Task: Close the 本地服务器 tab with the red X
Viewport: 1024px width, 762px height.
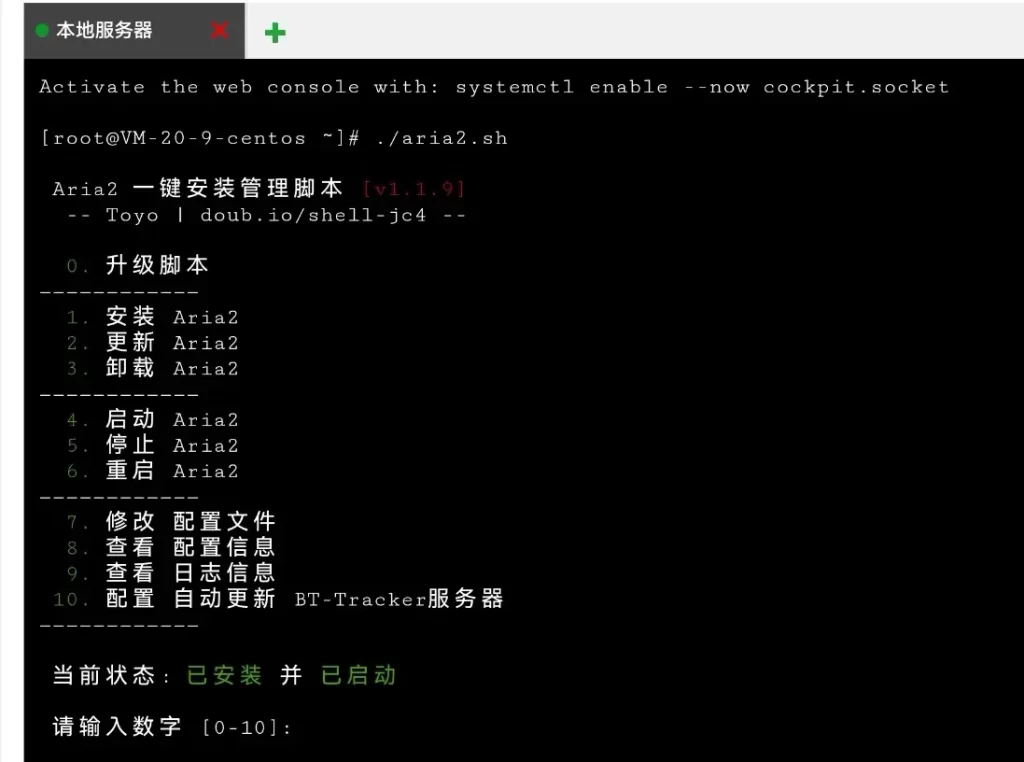Action: click(x=219, y=31)
